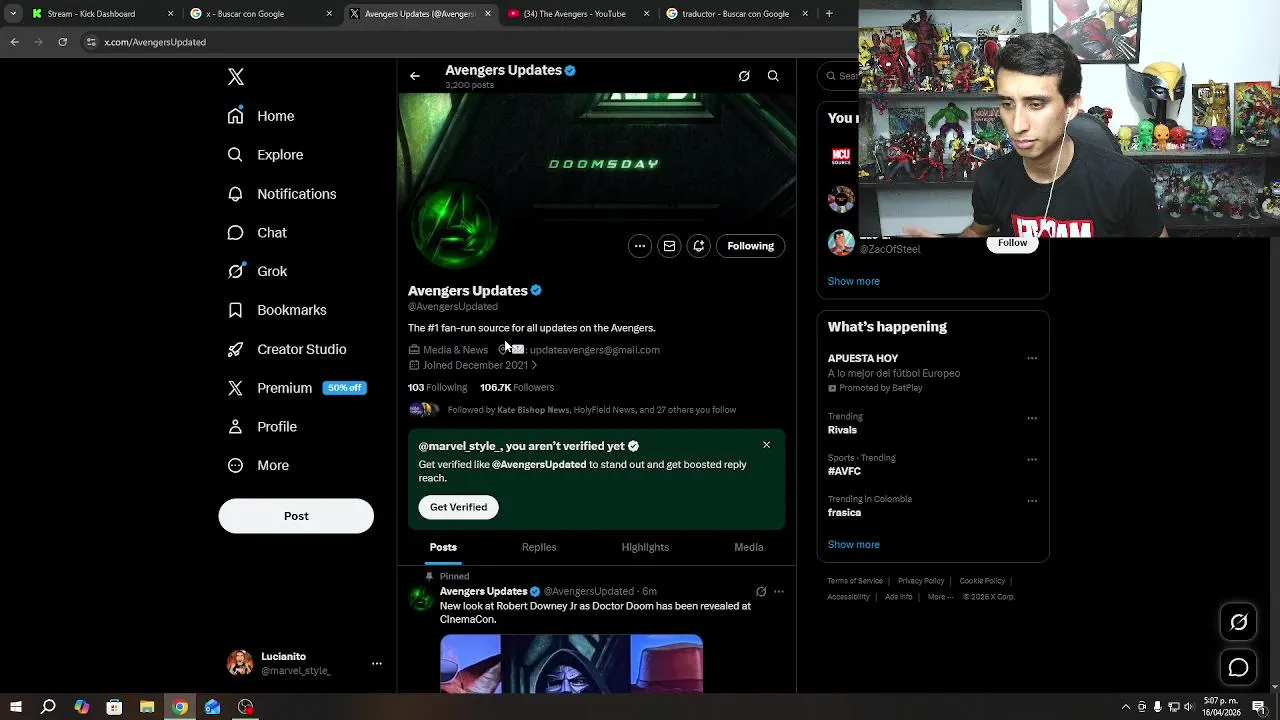This screenshot has height=720, width=1280.
Task: Click the search icon in profile header
Action: pos(773,76)
